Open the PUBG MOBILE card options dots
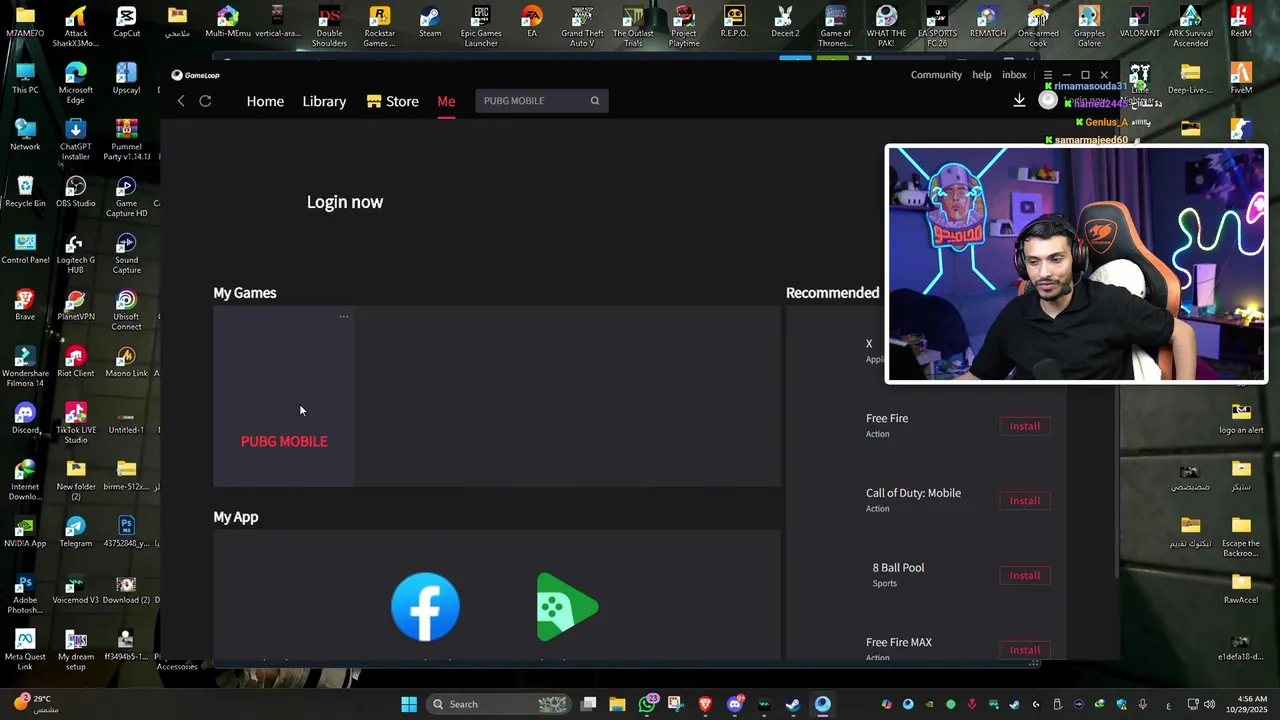Image resolution: width=1280 pixels, height=720 pixels. [x=343, y=317]
